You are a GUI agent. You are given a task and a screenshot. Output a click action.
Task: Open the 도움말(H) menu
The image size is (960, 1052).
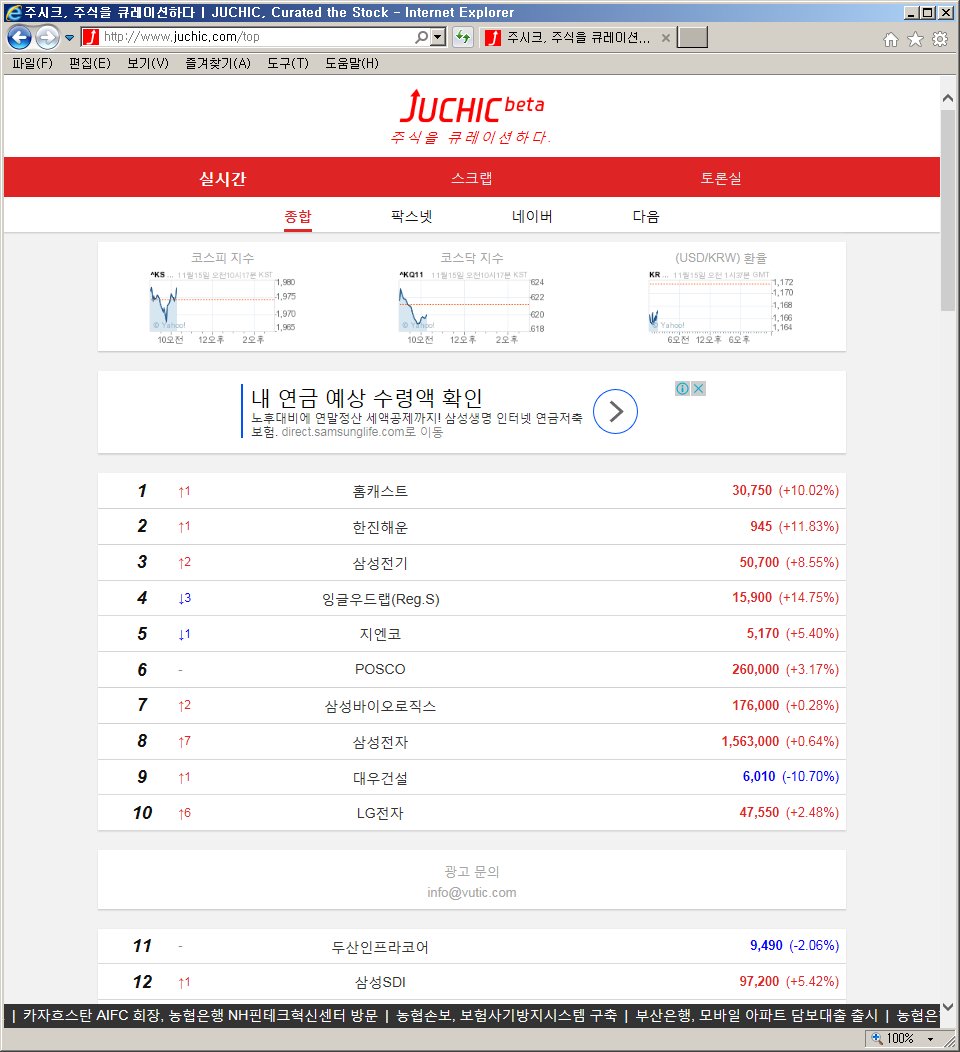[x=352, y=63]
